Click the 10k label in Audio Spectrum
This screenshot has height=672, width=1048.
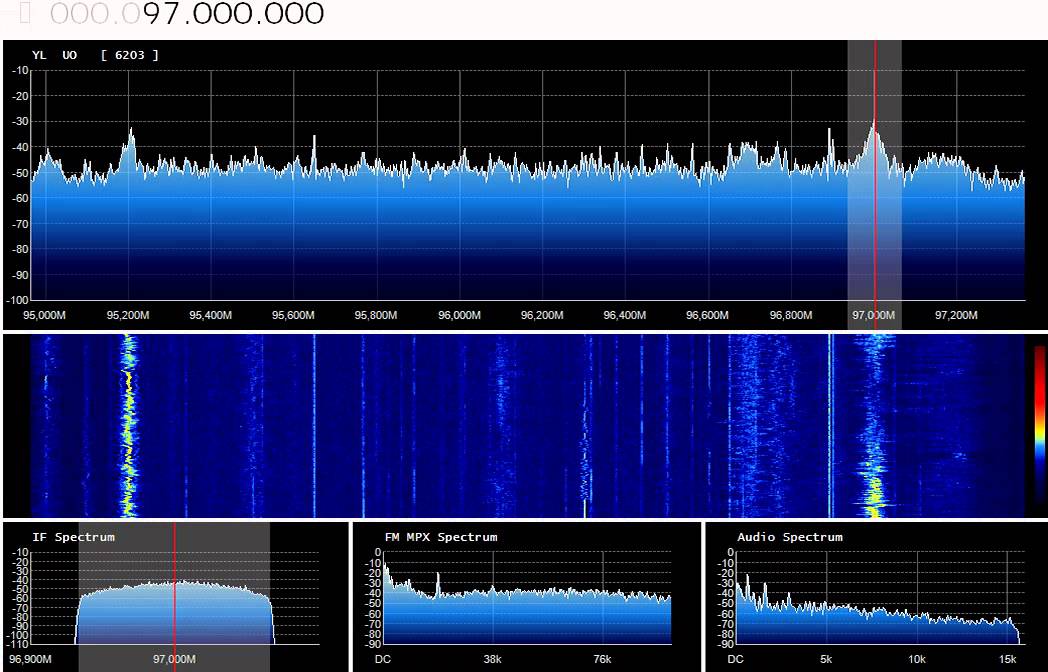(917, 659)
